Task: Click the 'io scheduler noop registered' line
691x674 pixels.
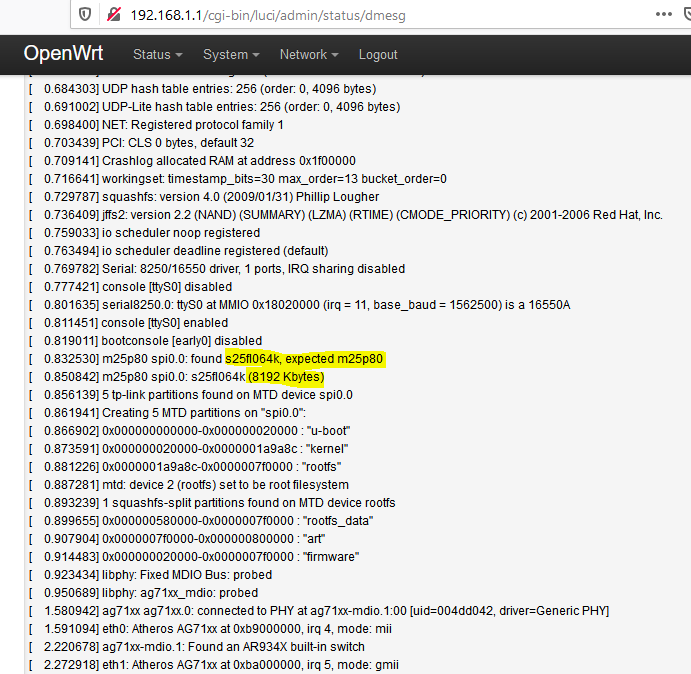Action: pos(145,233)
